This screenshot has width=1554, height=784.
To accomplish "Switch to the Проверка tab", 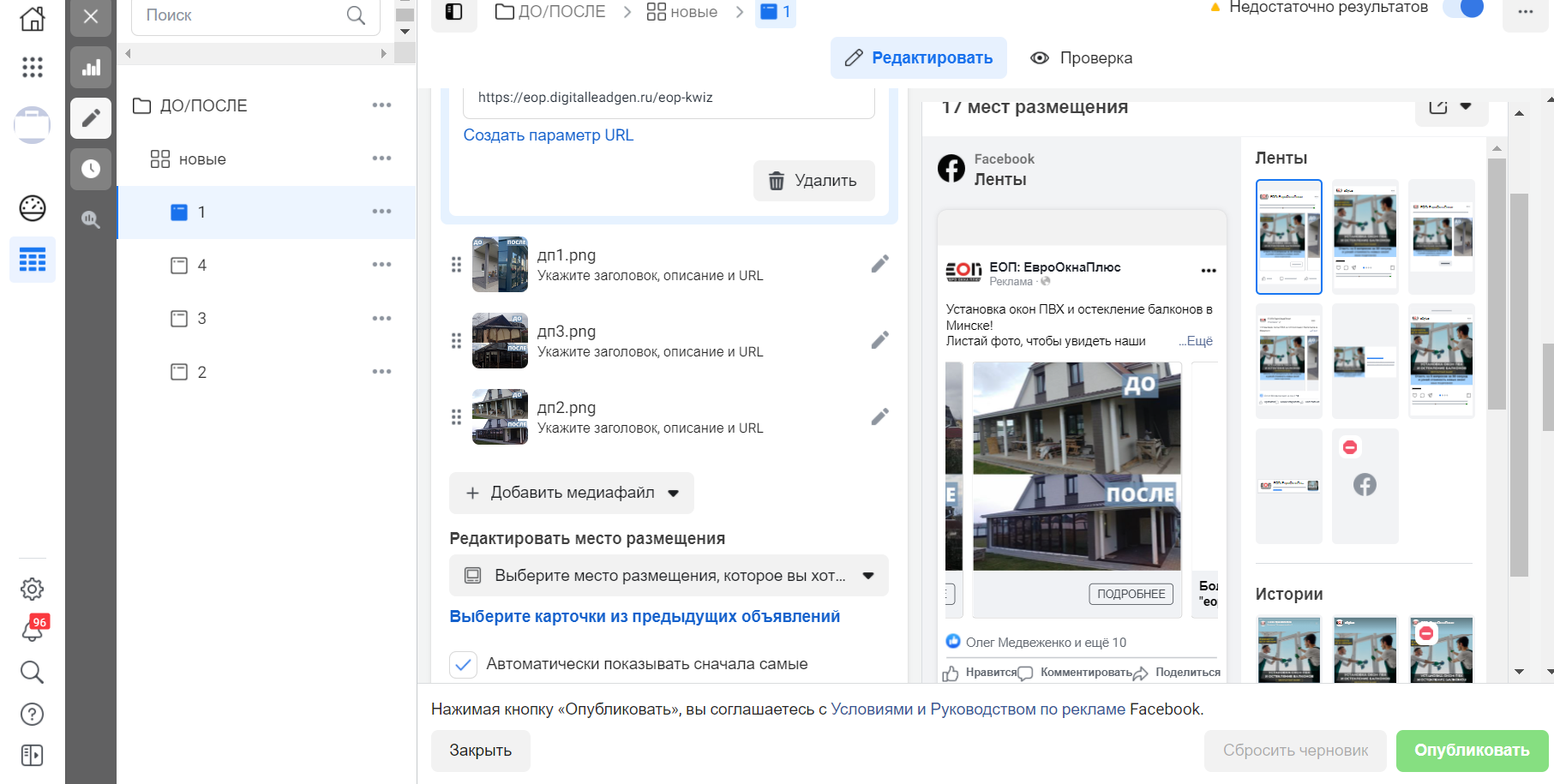I will click(1082, 58).
